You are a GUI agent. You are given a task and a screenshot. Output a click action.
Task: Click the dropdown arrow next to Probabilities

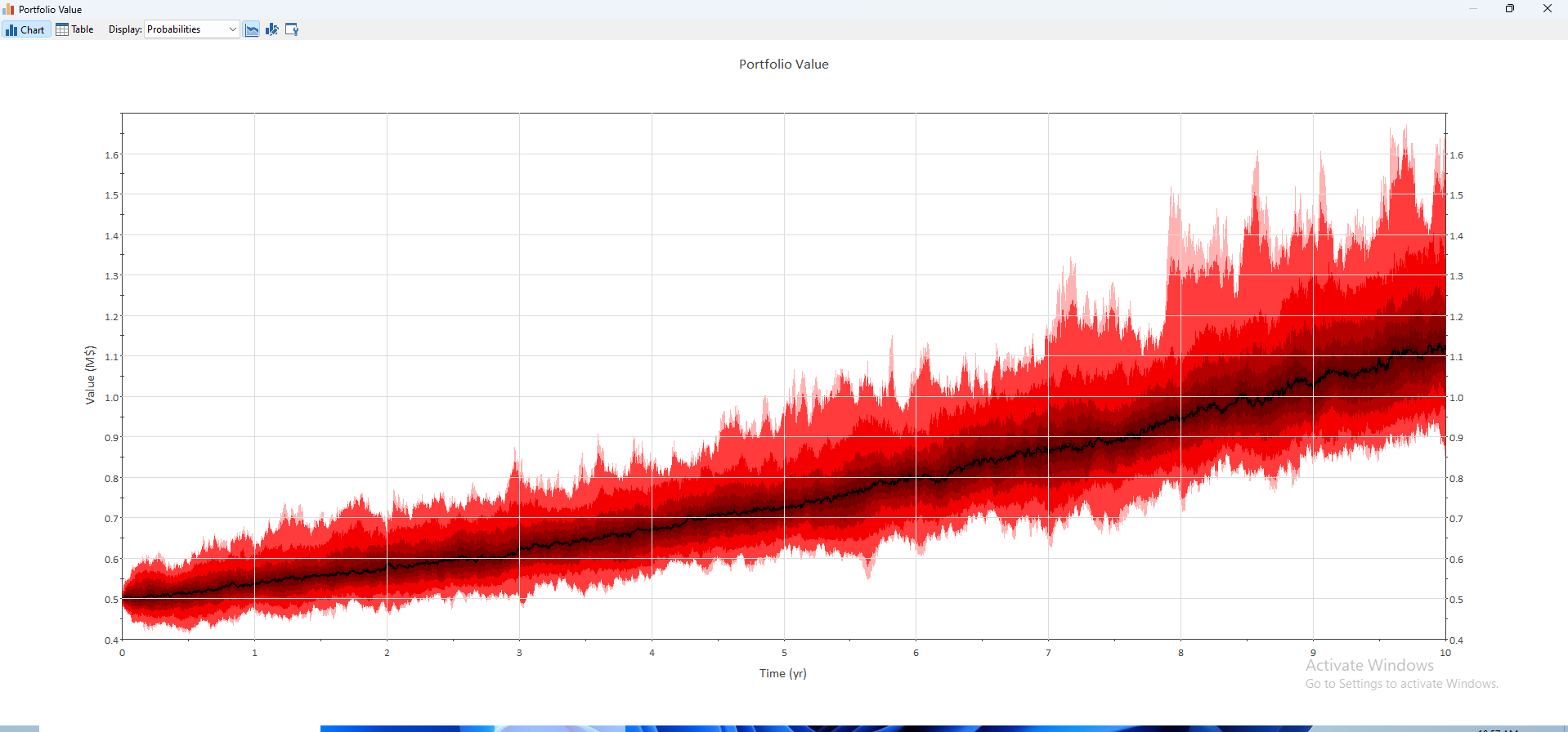tap(232, 29)
